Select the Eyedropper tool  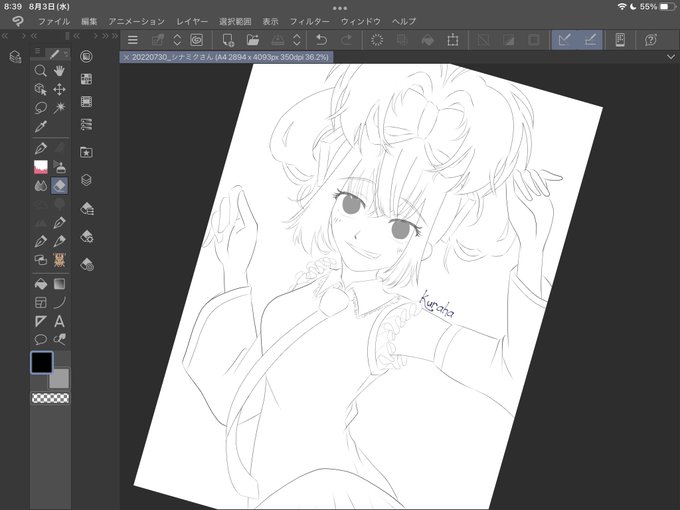coord(40,126)
